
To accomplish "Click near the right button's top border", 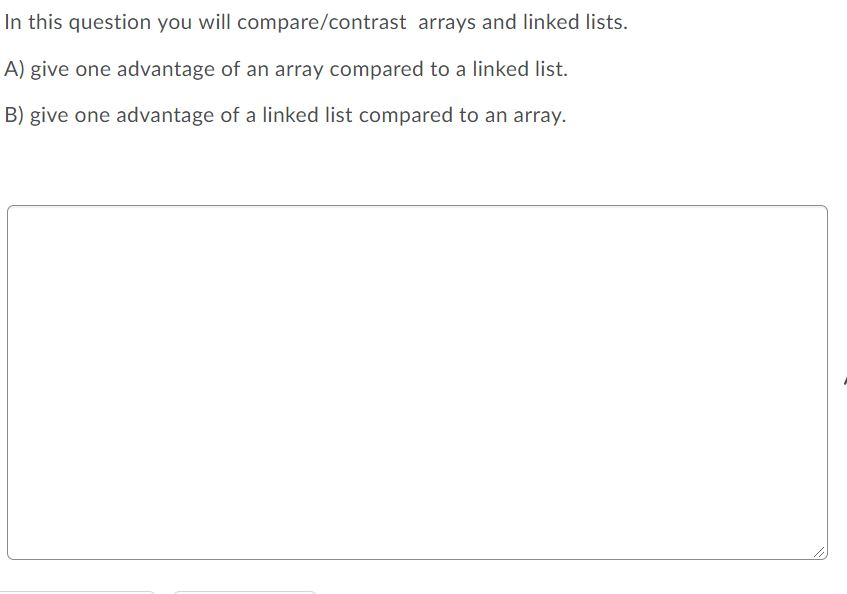I will coord(245,588).
